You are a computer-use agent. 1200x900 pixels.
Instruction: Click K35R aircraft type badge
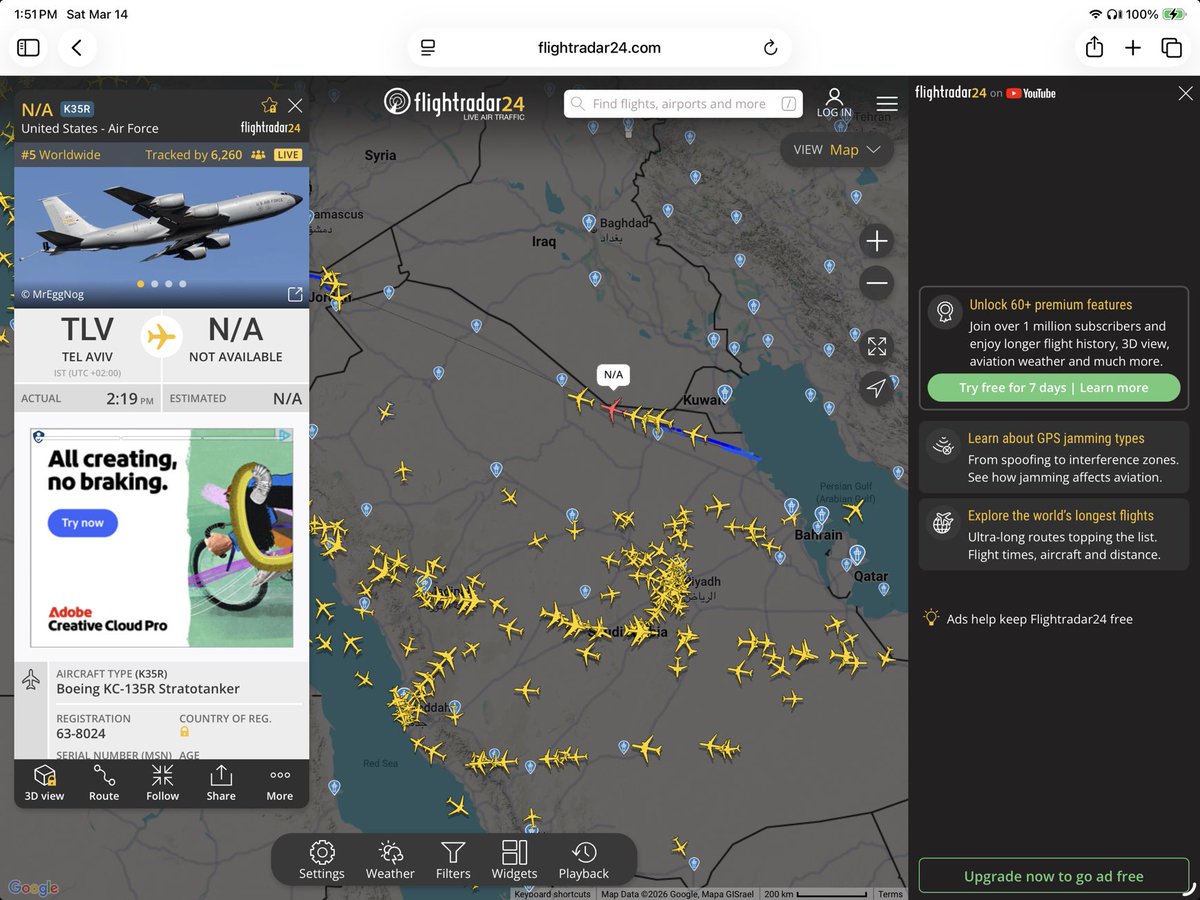(x=77, y=109)
